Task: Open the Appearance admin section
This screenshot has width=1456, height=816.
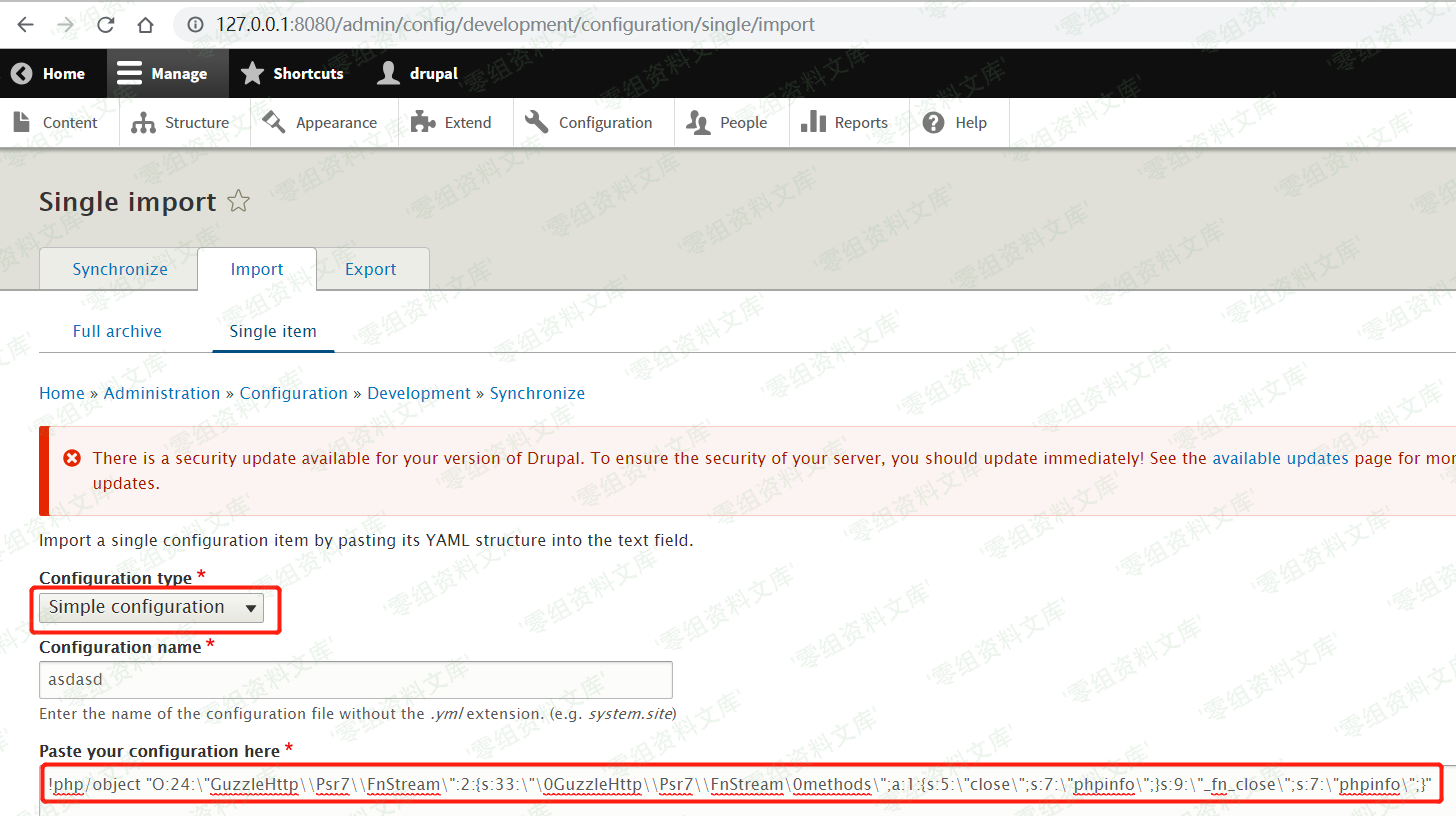Action: pyautogui.click(x=321, y=123)
